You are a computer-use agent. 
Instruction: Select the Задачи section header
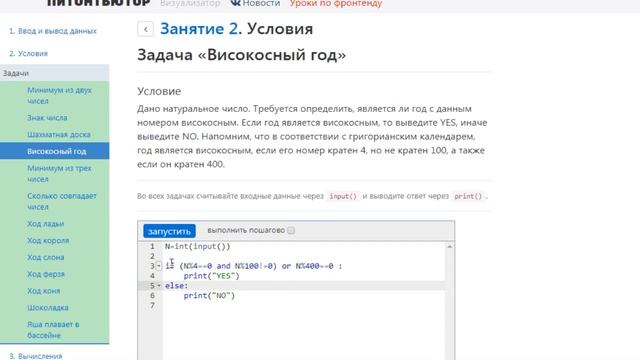[x=55, y=73]
